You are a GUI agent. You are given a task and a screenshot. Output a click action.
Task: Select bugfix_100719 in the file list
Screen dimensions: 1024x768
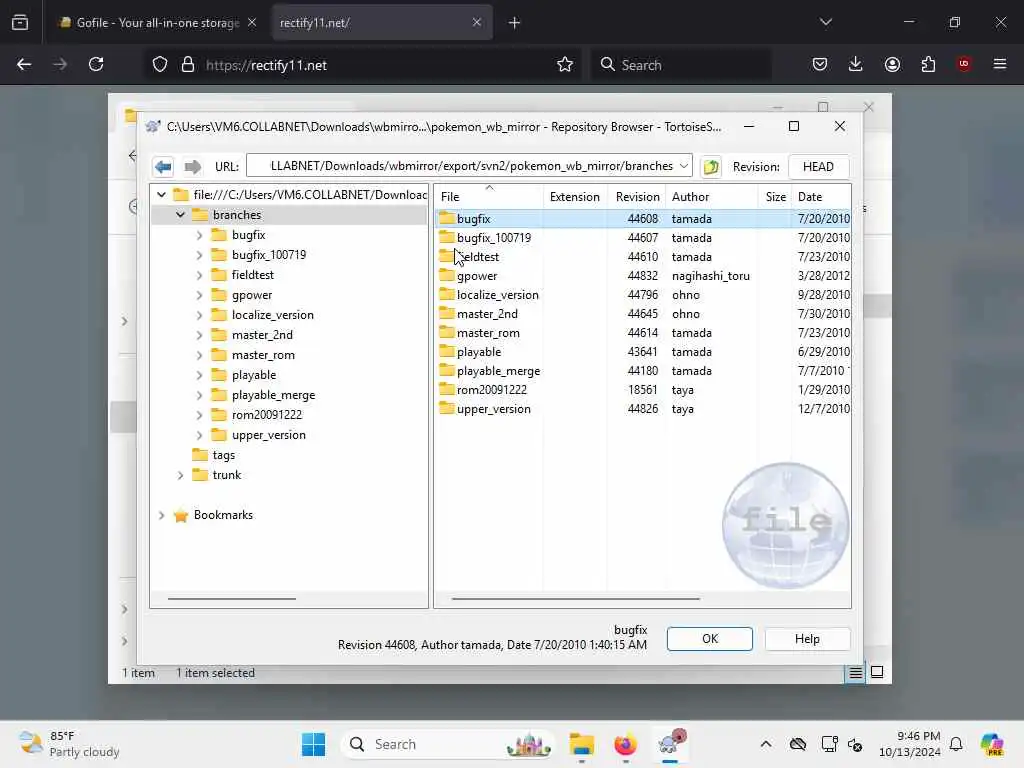pyautogui.click(x=494, y=238)
